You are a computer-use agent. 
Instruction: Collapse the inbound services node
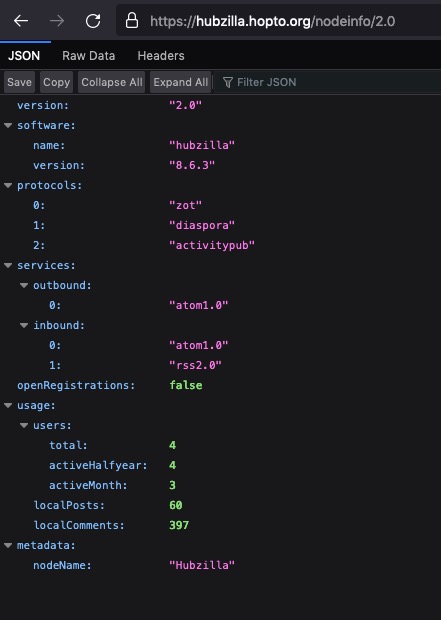(24, 325)
